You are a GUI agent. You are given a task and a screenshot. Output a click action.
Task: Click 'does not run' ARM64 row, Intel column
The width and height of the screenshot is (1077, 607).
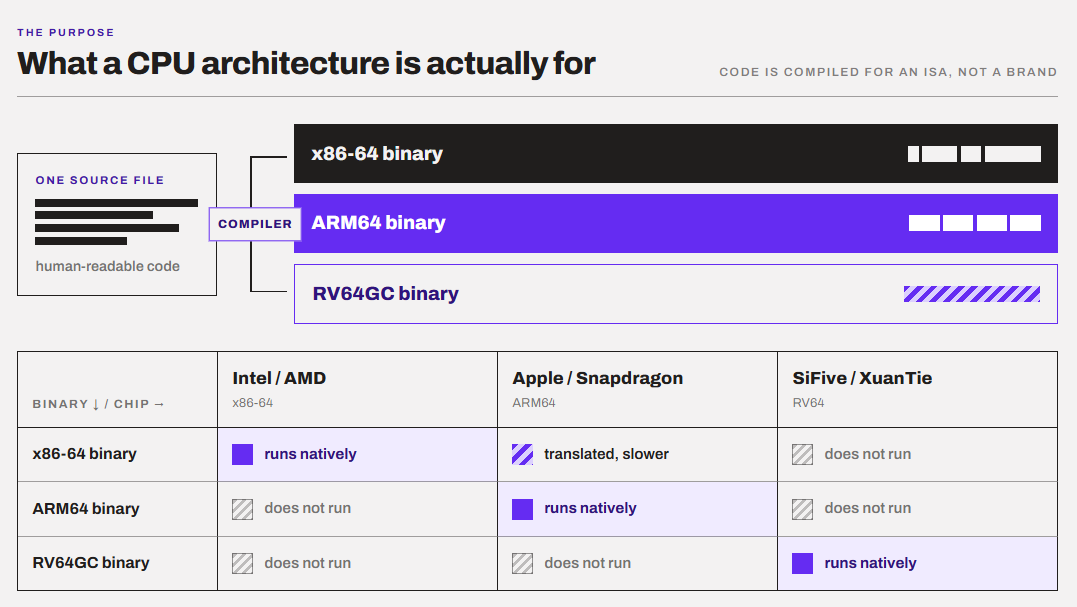tap(308, 508)
